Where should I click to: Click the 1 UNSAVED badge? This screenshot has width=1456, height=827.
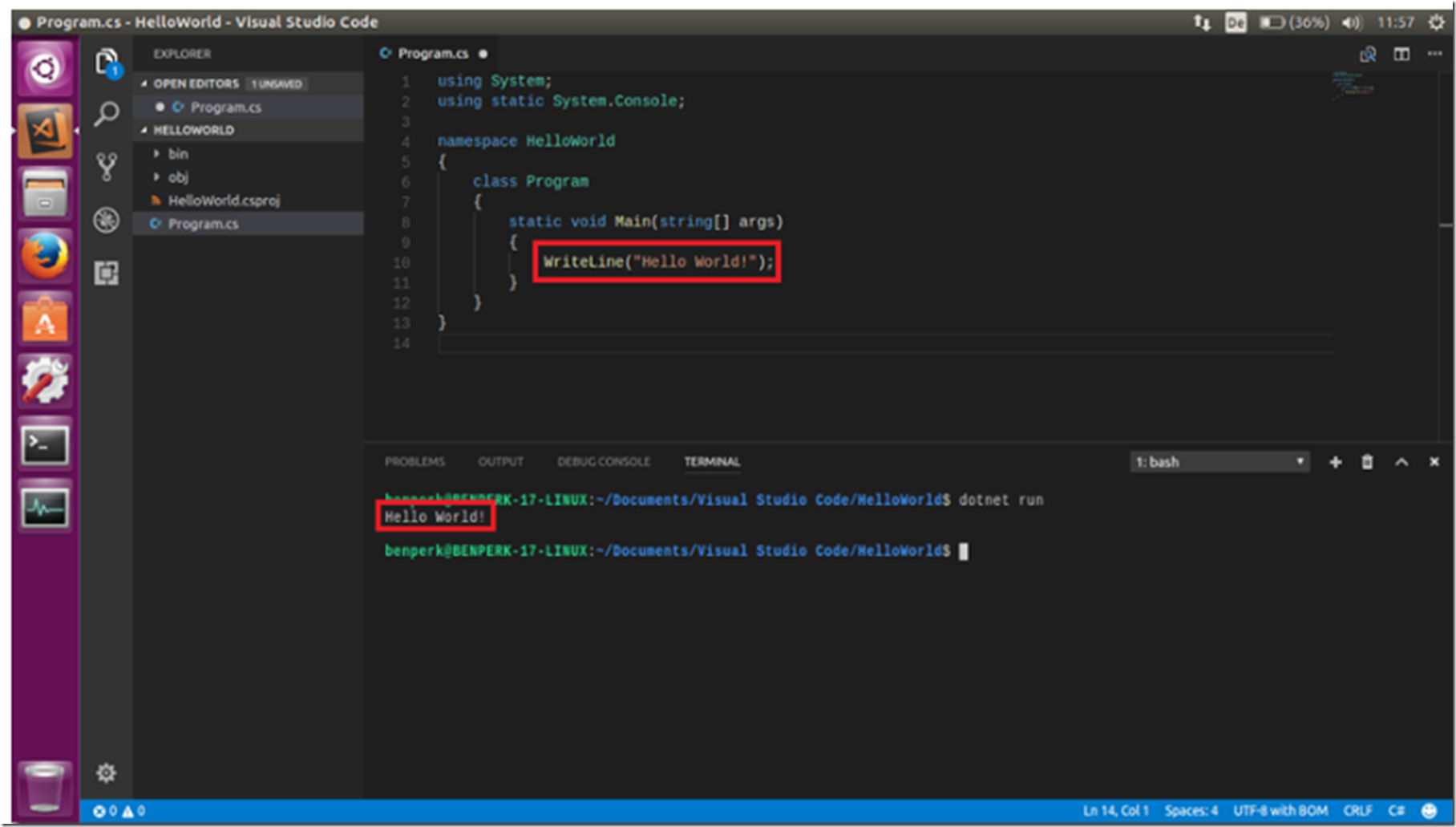[x=277, y=83]
